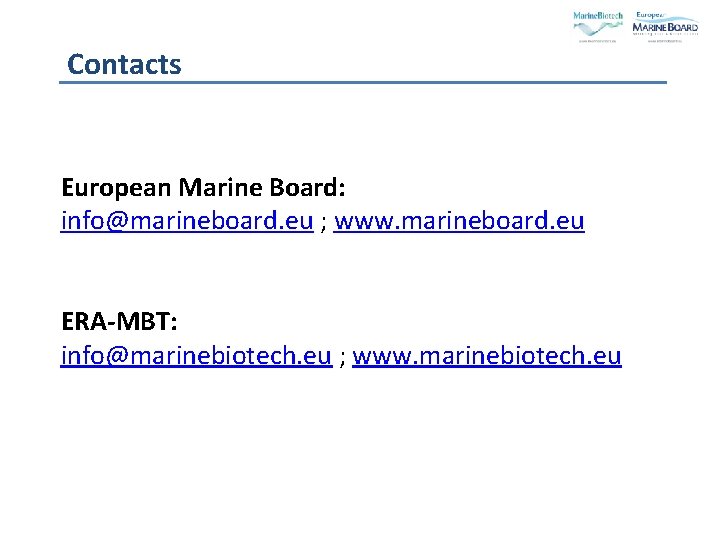Screen dimensions: 720x540
Task: Open the info@marinebiotech.eu email link
Action: click(x=197, y=356)
